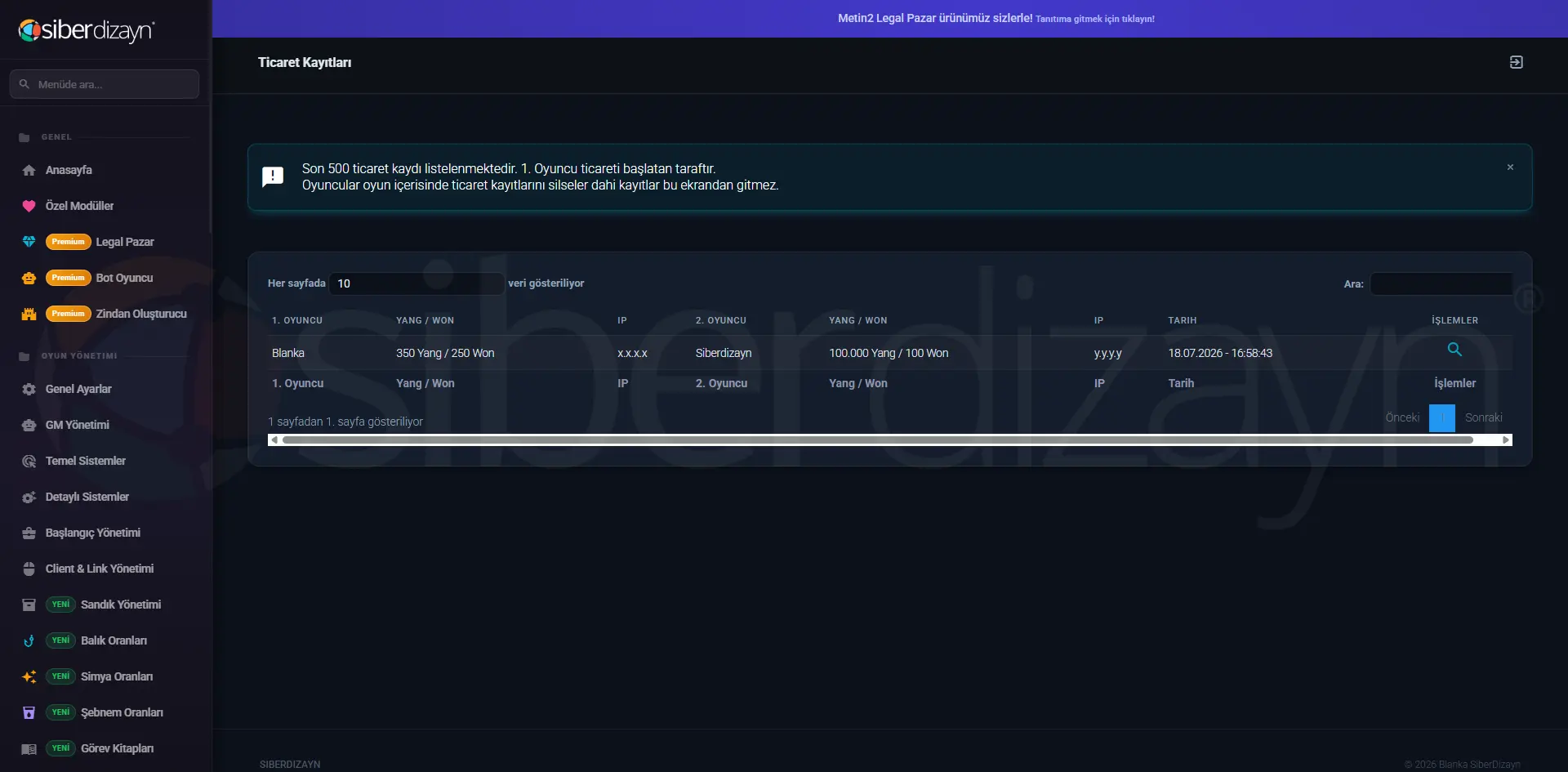Dismiss the info alert banner

click(1510, 167)
